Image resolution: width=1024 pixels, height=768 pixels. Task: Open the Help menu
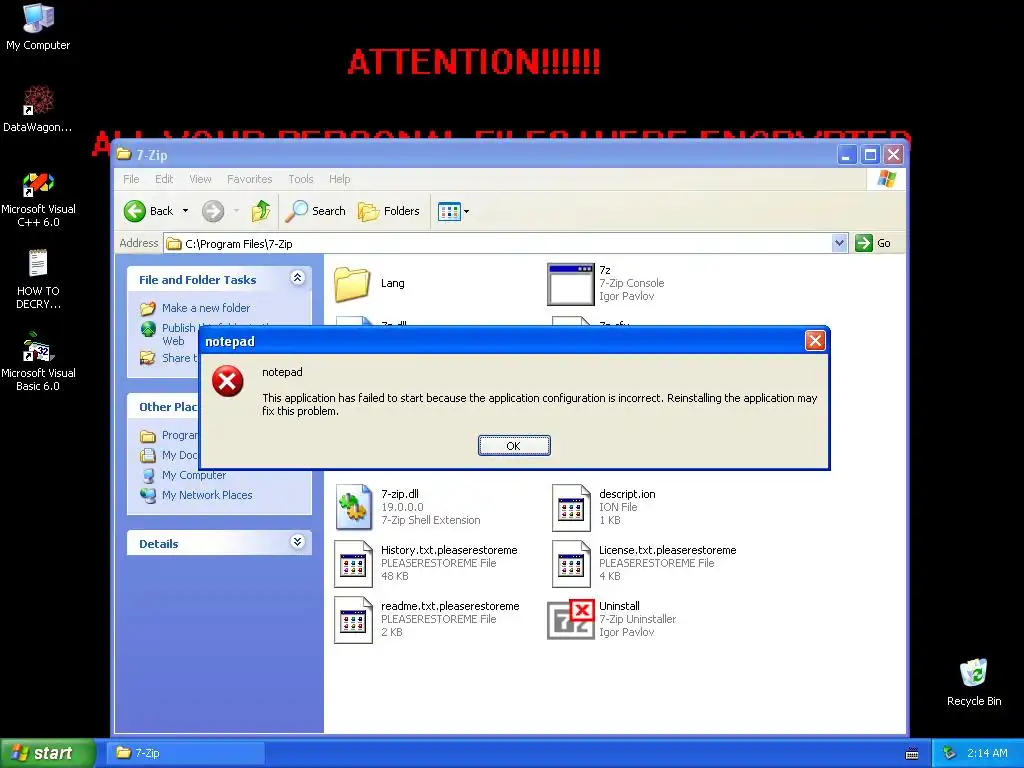[340, 179]
